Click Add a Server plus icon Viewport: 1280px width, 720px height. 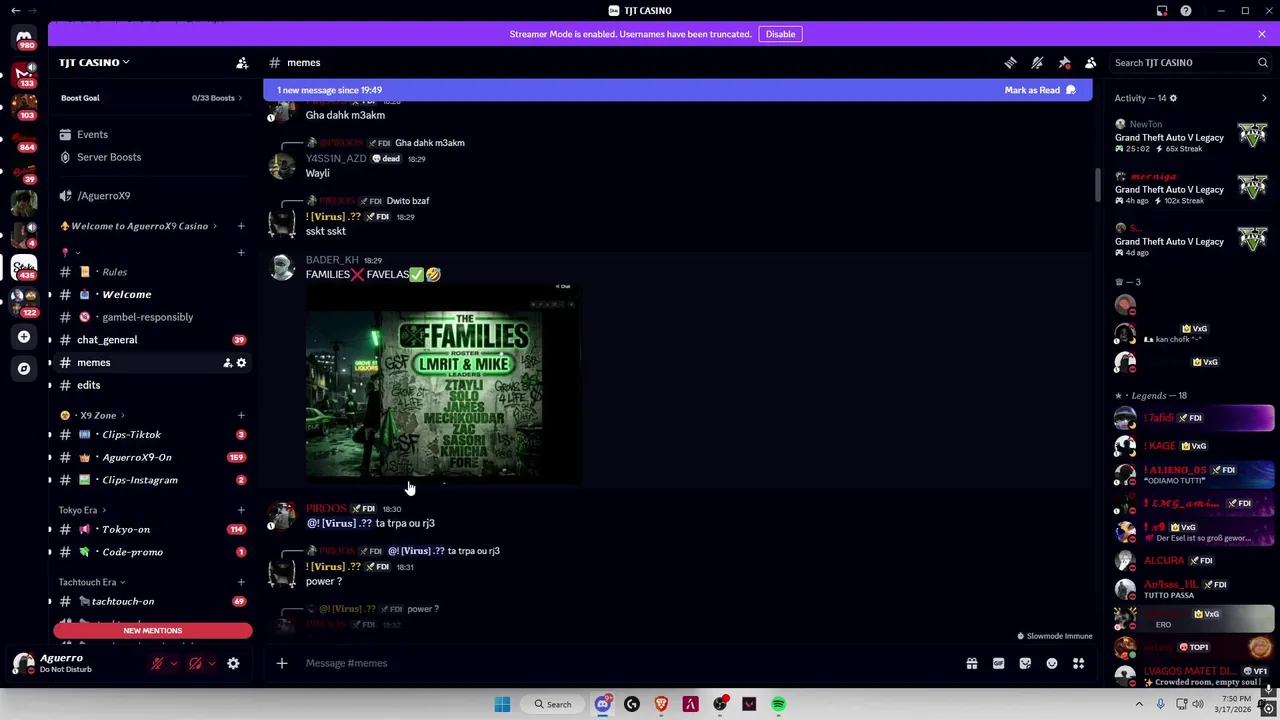point(24,337)
